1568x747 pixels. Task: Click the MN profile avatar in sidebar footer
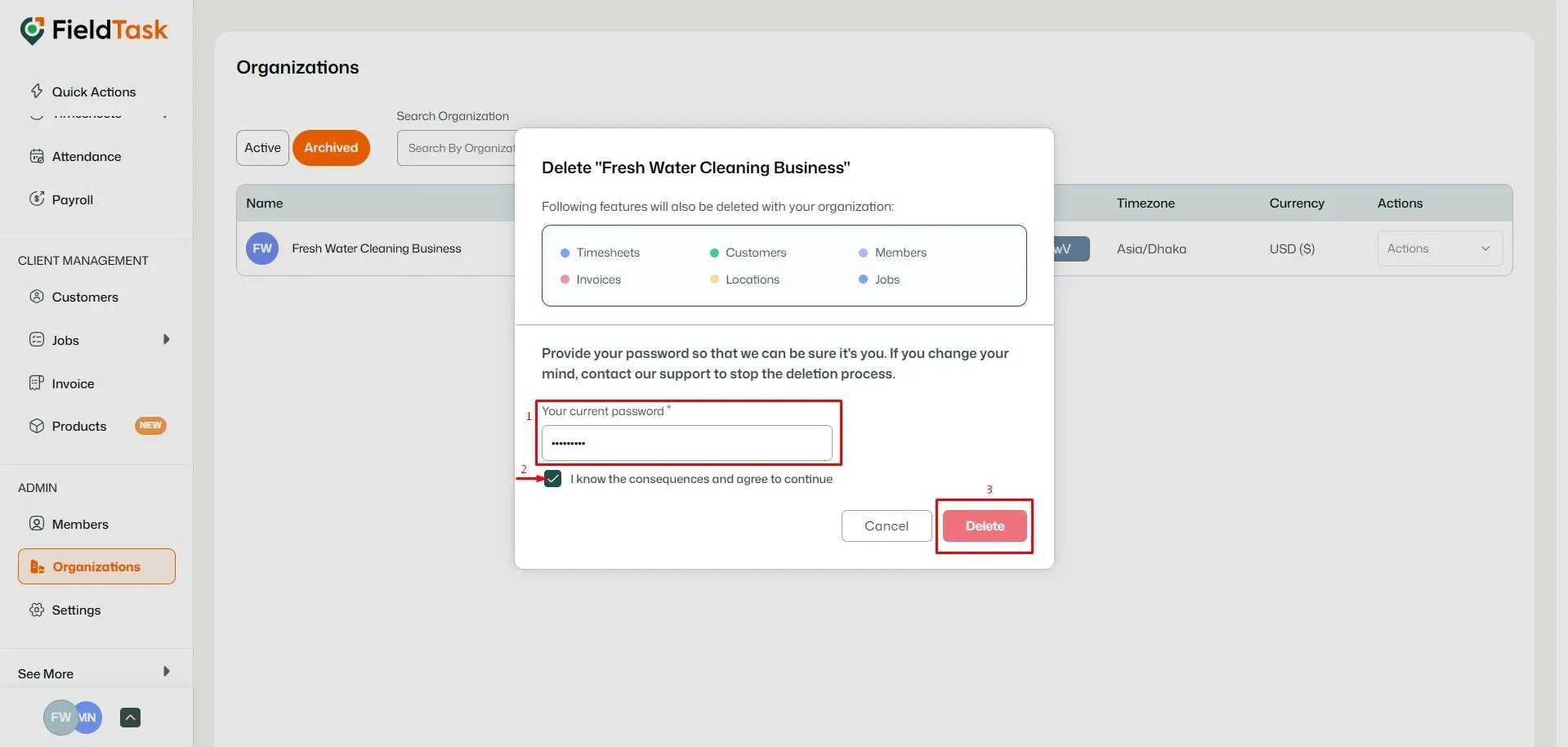89,718
